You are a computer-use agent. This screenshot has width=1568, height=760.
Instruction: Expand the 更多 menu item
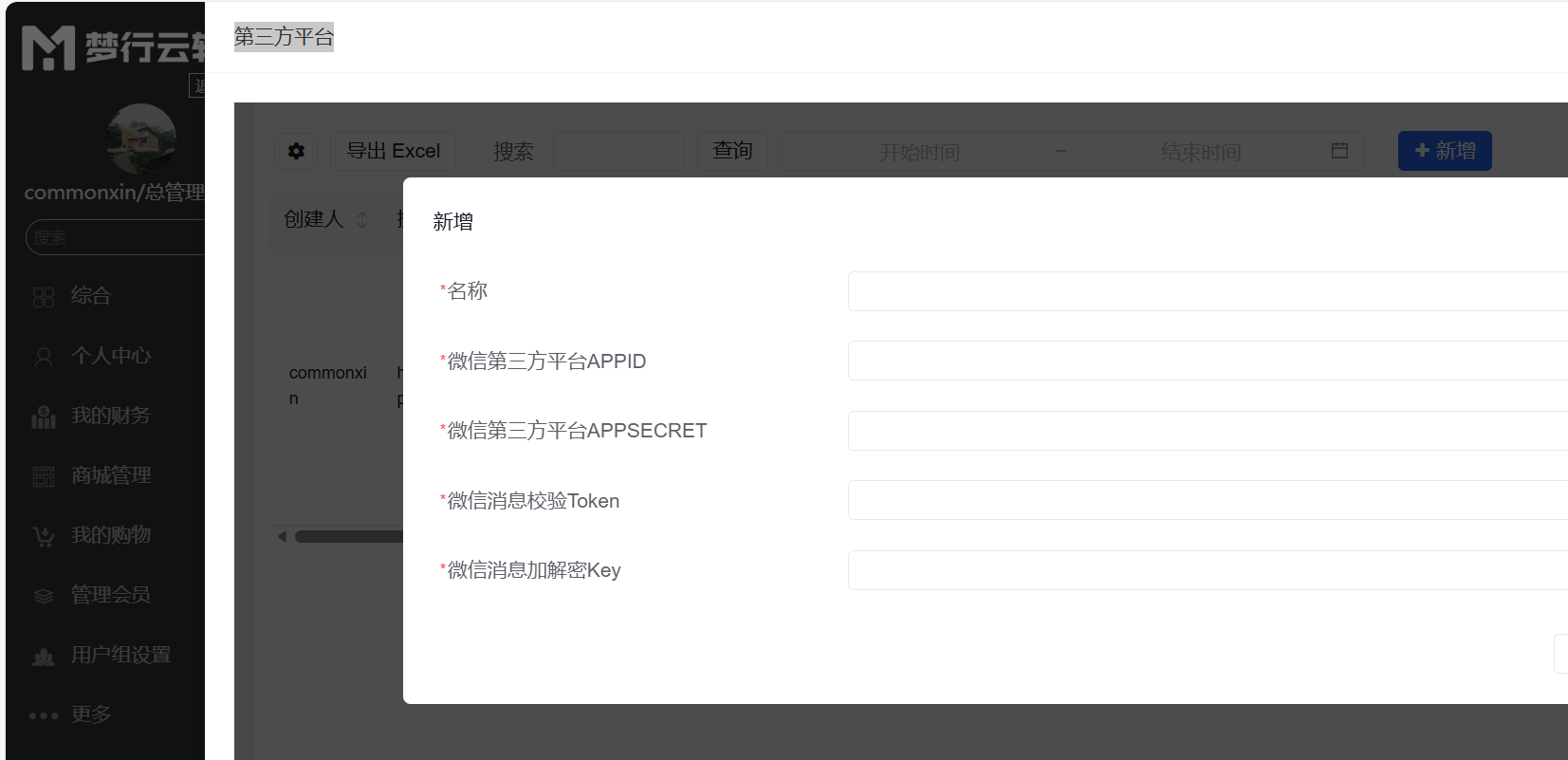tap(90, 714)
